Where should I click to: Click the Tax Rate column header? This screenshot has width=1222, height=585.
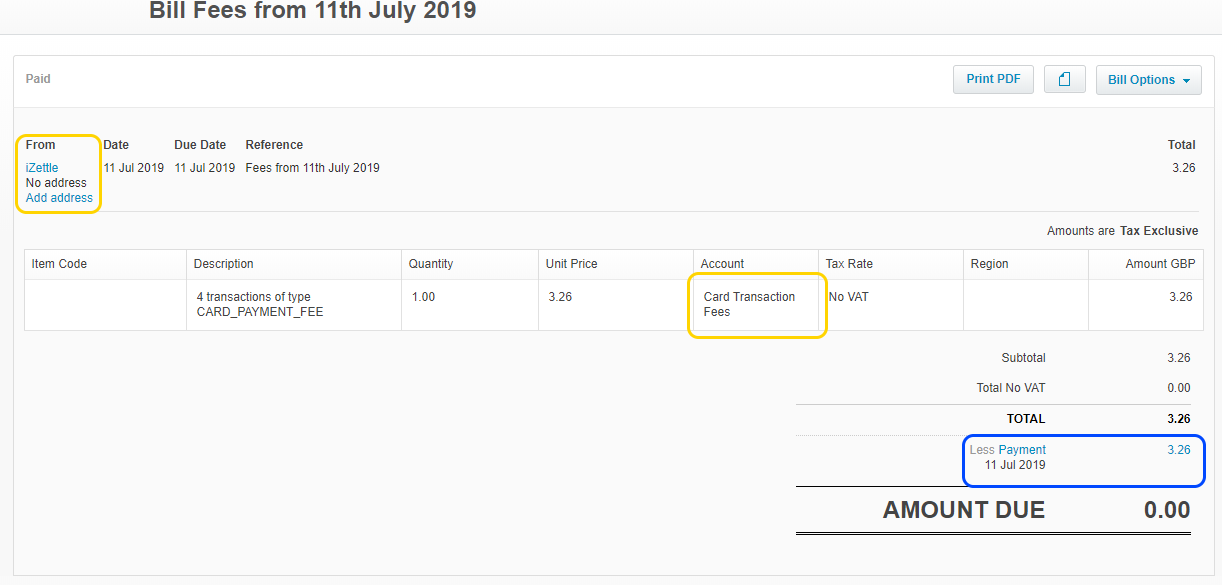click(849, 264)
